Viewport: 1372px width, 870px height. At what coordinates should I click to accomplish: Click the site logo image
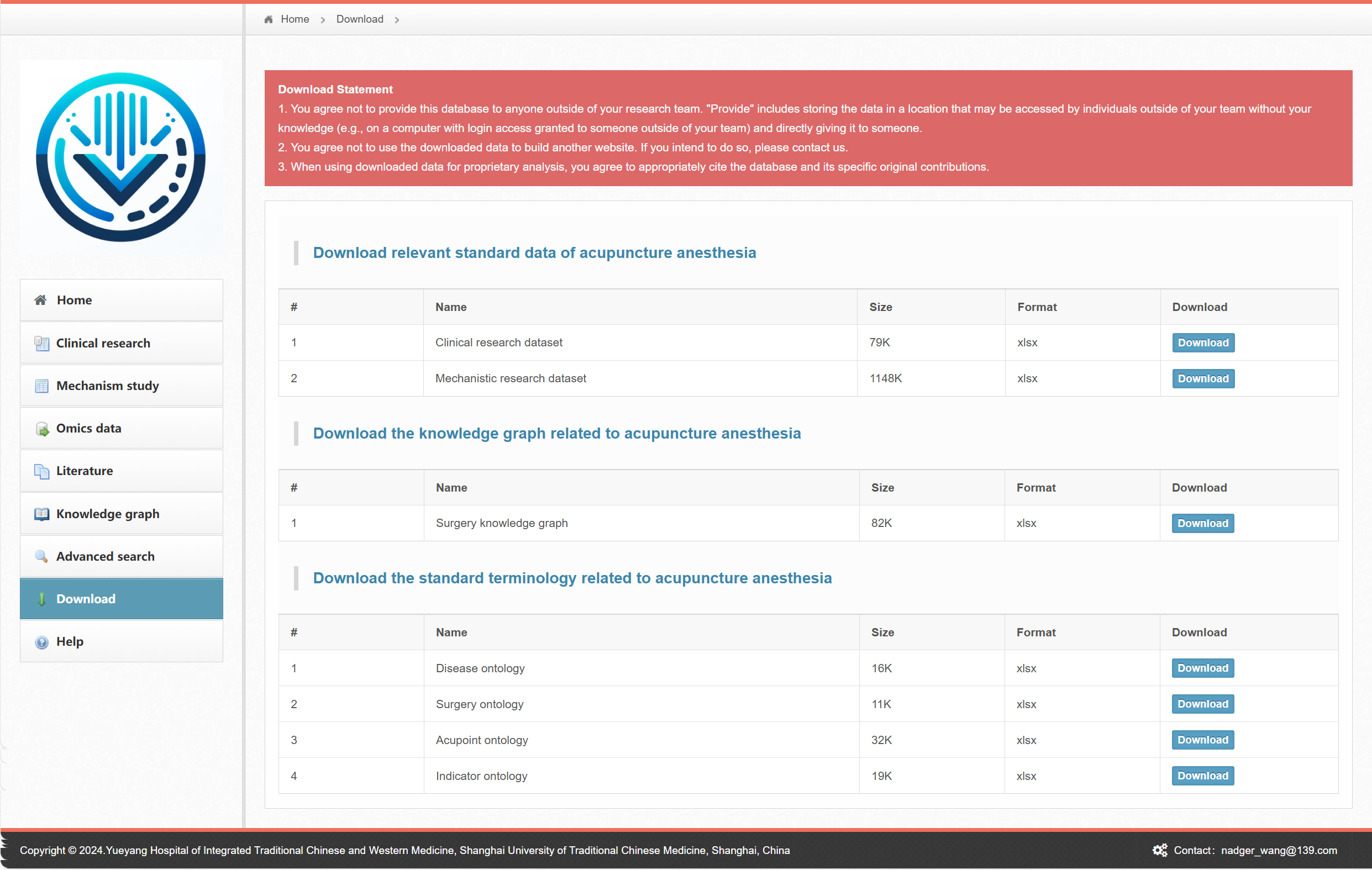pyautogui.click(x=121, y=157)
